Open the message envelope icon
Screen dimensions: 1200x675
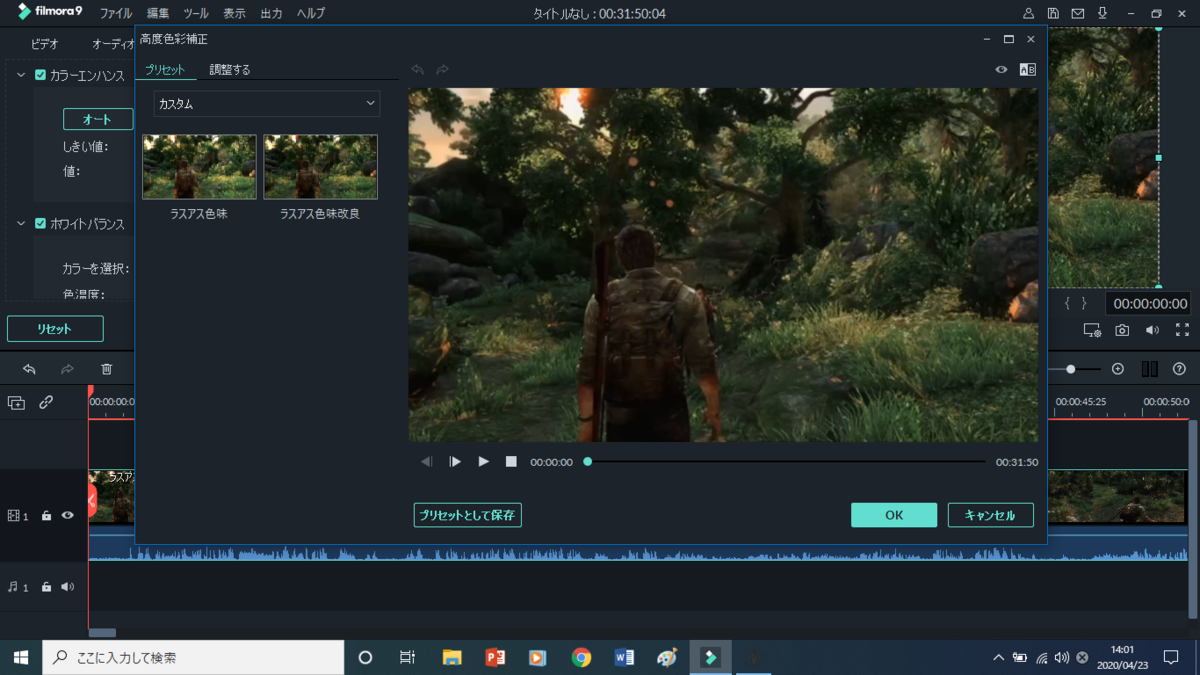point(1078,14)
